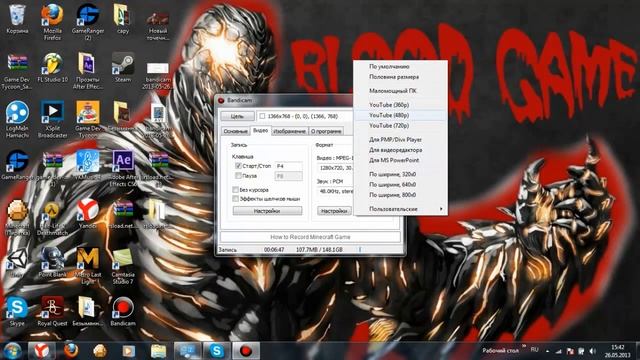Click the F8 pause hotkey field
The image size is (640, 360).
289,176
